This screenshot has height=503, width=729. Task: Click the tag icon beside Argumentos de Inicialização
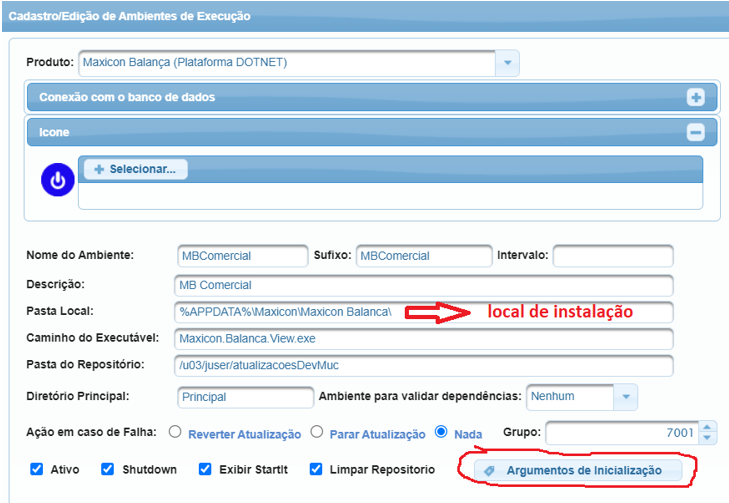tap(490, 470)
